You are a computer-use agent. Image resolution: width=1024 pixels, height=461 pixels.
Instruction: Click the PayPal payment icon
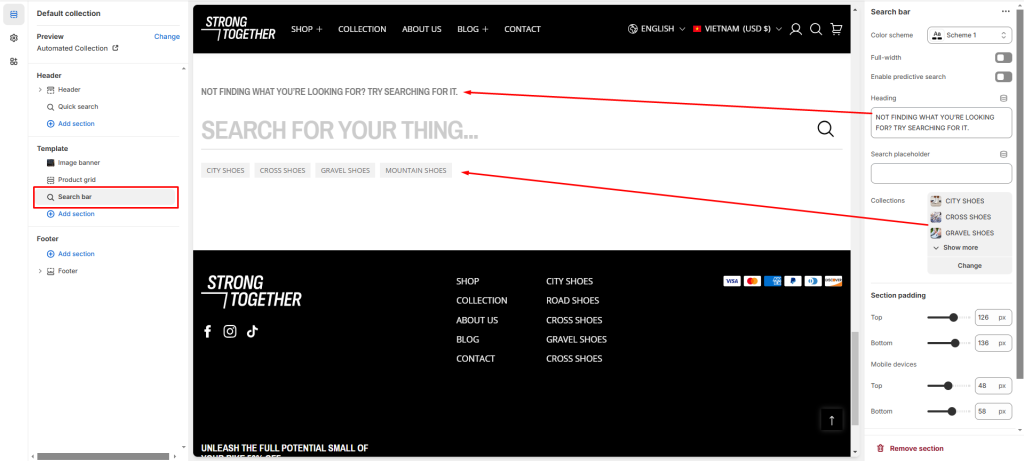click(793, 281)
